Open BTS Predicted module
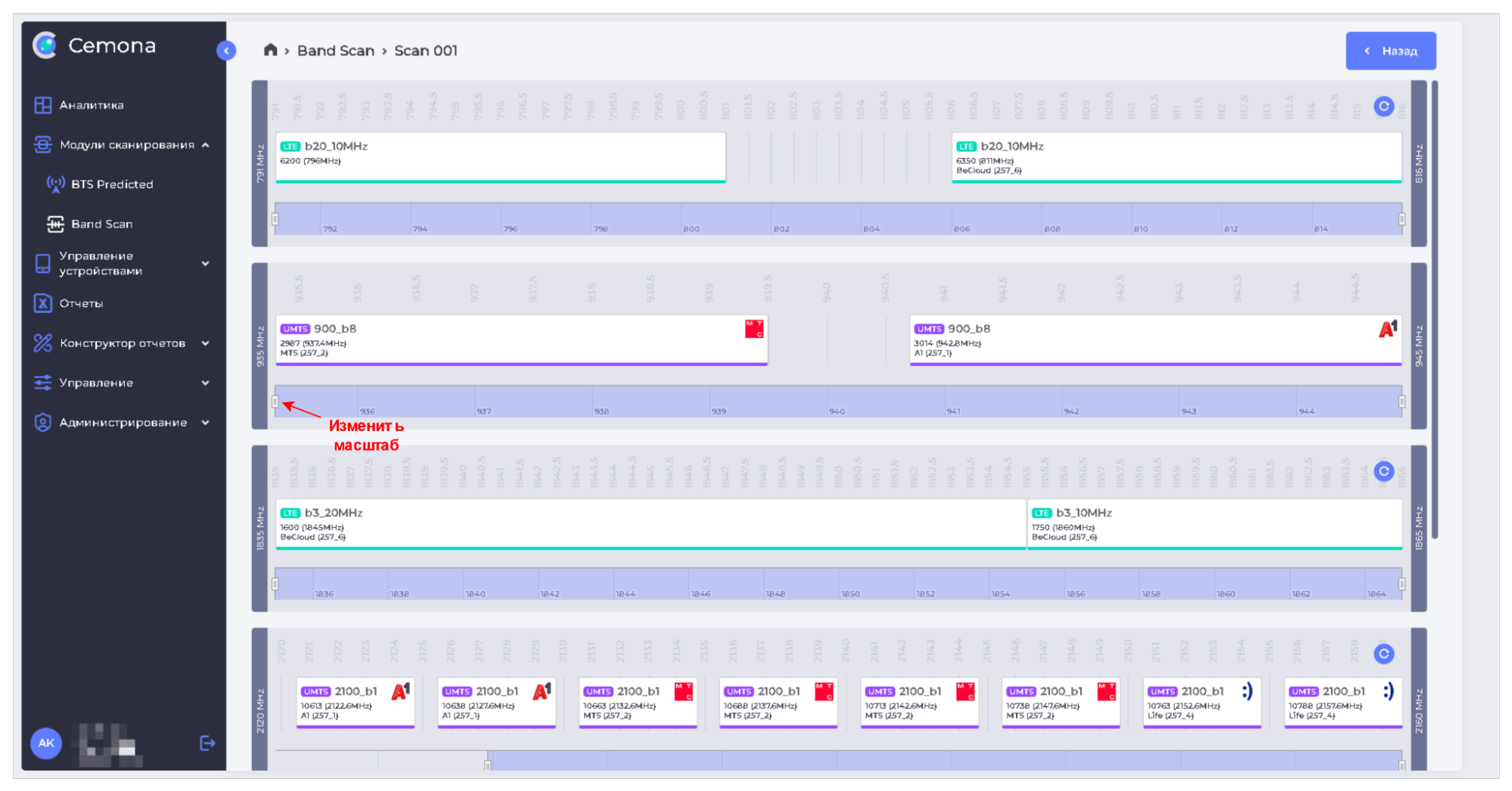Image resolution: width=1512 pixels, height=791 pixels. [112, 185]
